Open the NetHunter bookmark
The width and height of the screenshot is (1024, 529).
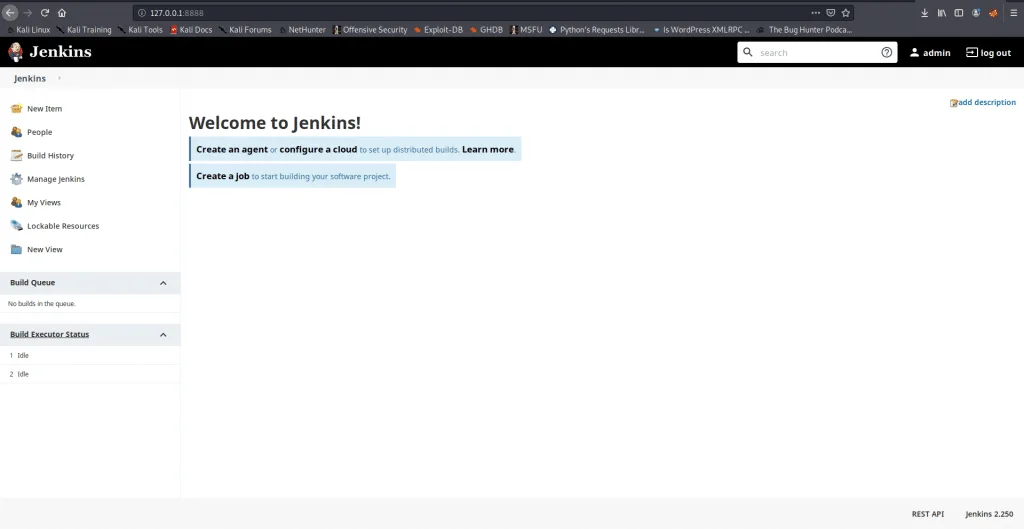302,29
